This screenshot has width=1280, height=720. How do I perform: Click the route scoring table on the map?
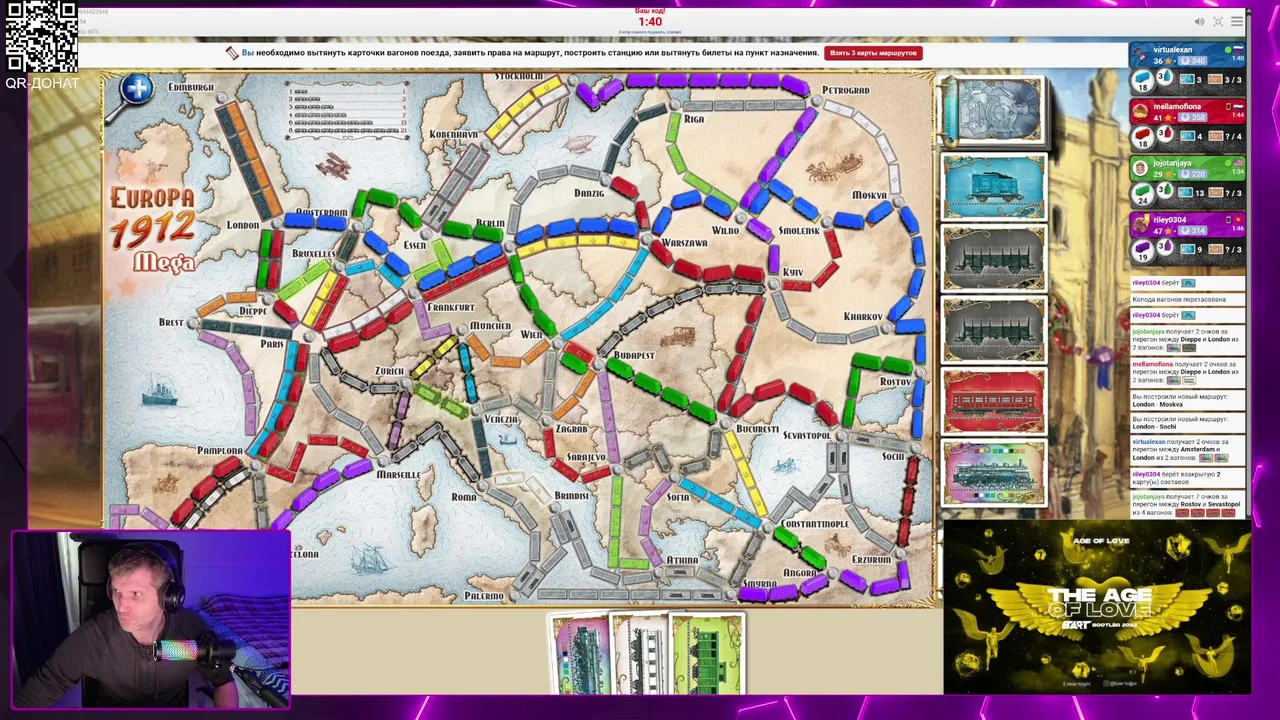click(x=348, y=110)
